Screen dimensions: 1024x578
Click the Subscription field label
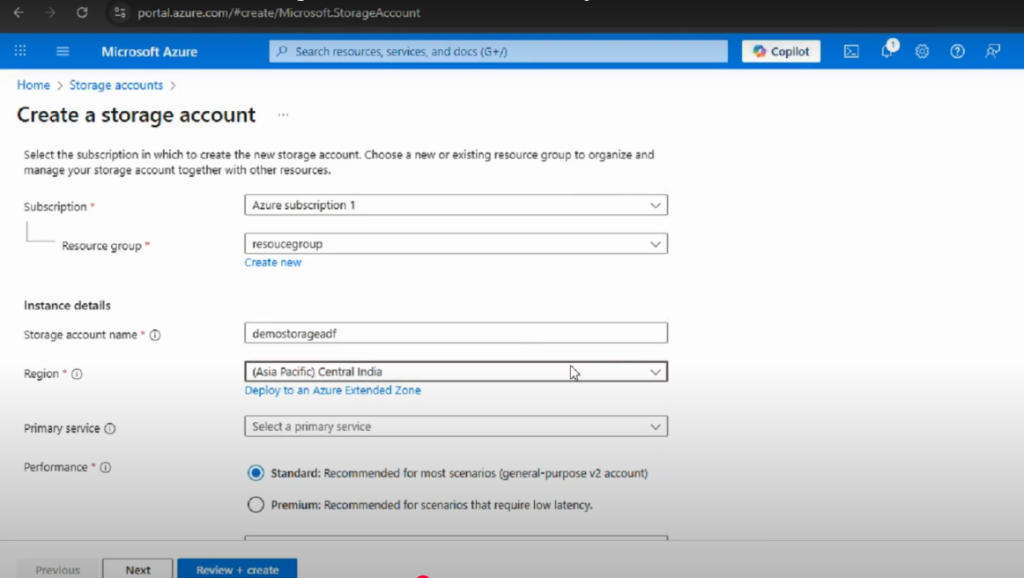[x=56, y=207]
